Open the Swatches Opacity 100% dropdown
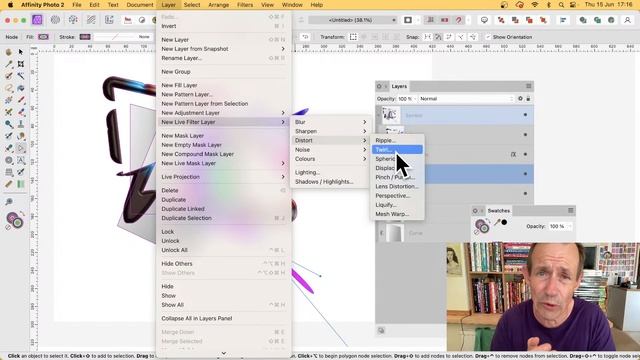 point(560,226)
